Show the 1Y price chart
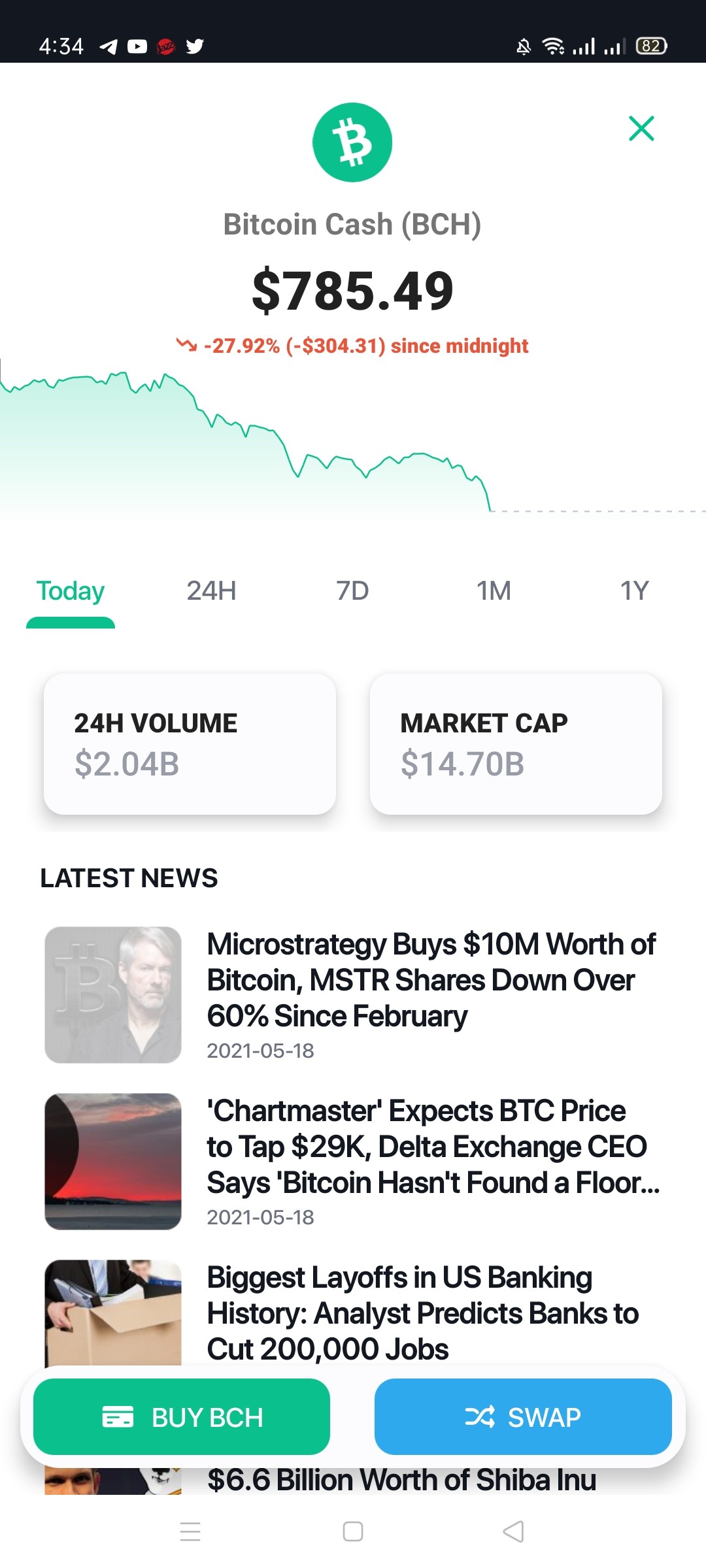The height and width of the screenshot is (1568, 706). pyautogui.click(x=634, y=591)
